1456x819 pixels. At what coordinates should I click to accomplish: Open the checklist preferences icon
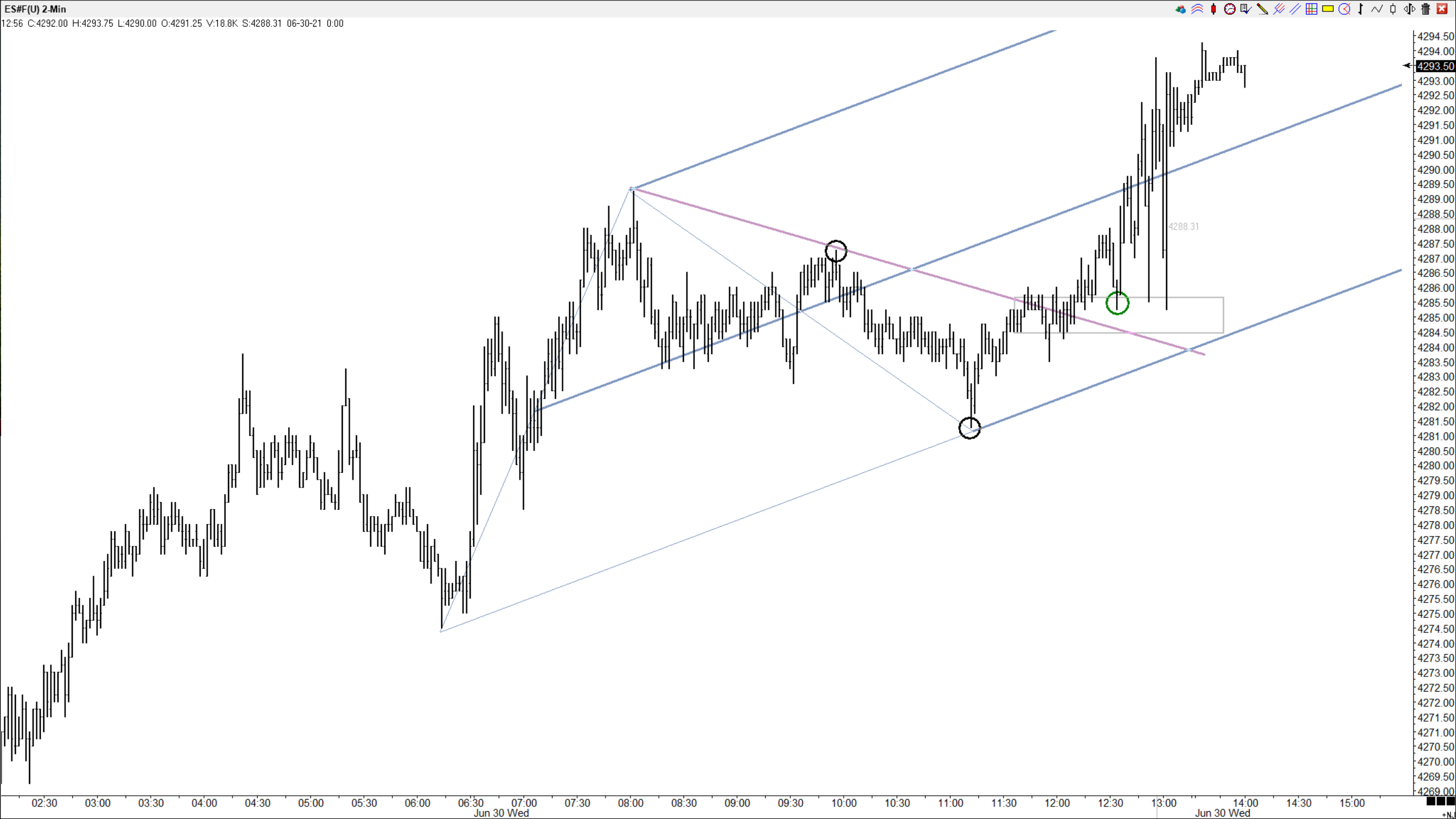coord(1246,9)
